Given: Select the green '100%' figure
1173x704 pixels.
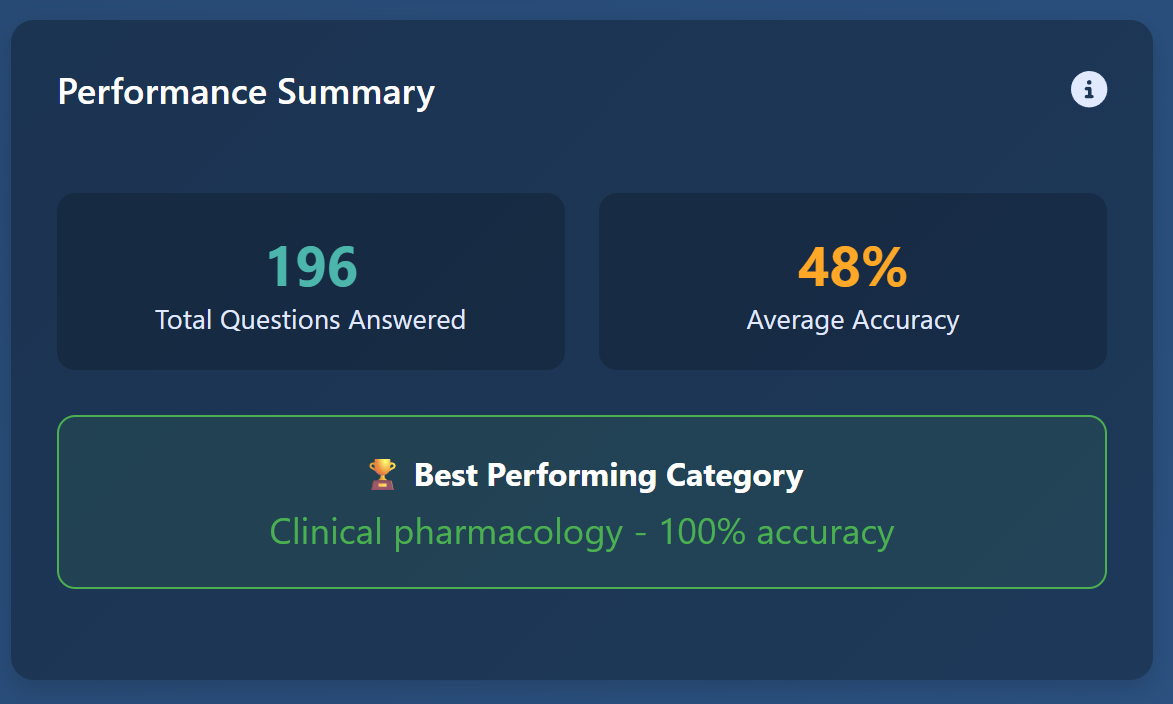Looking at the screenshot, I should point(702,532).
